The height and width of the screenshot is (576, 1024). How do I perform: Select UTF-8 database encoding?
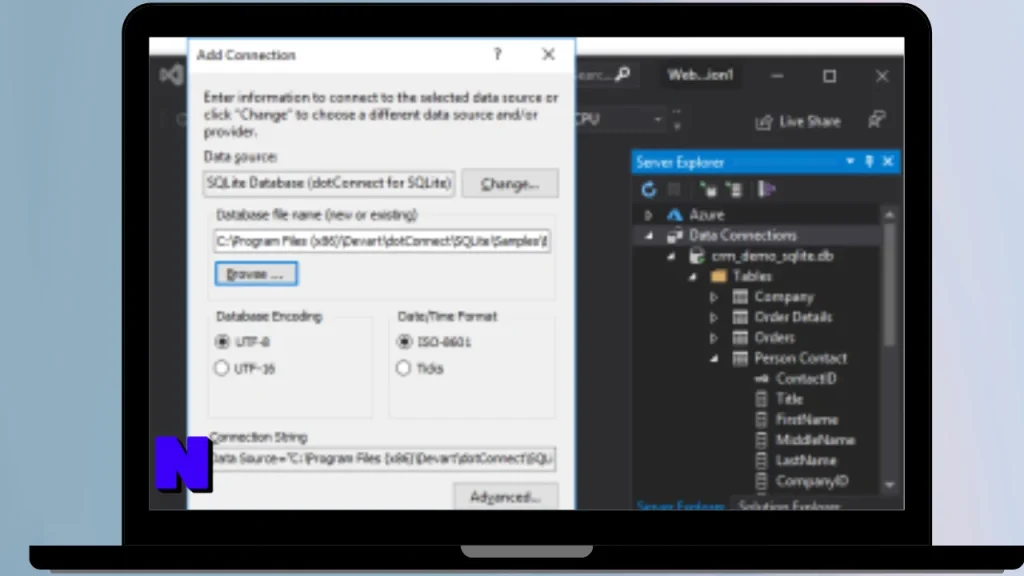222,342
